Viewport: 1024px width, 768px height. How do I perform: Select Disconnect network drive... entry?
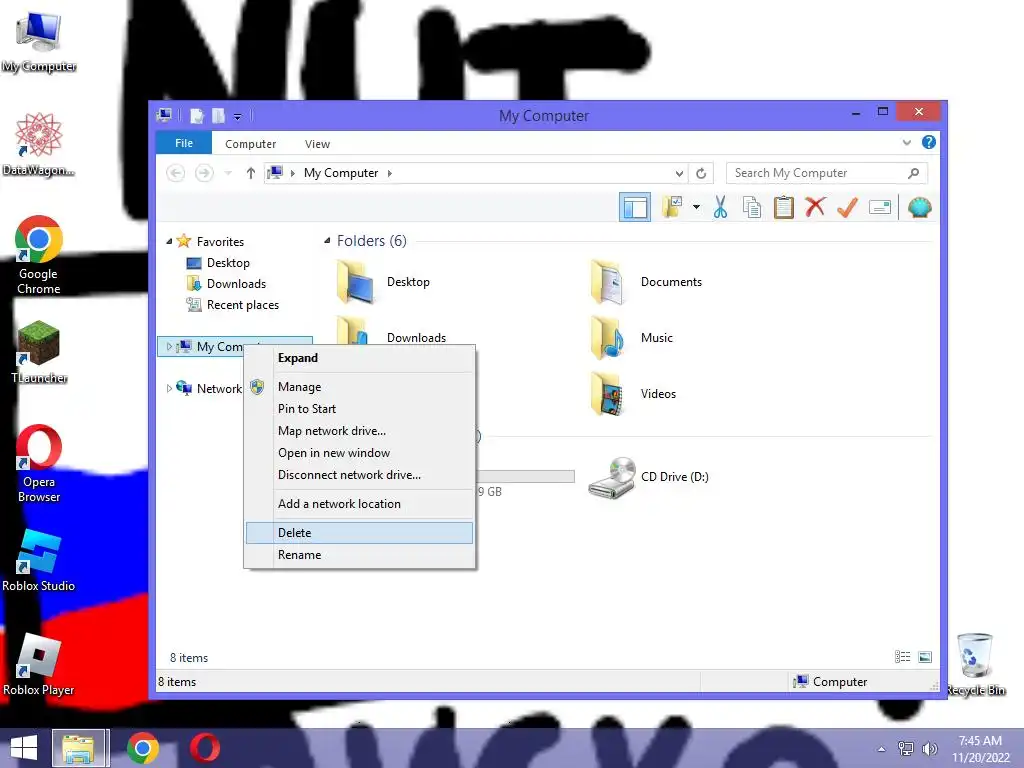pos(359,475)
